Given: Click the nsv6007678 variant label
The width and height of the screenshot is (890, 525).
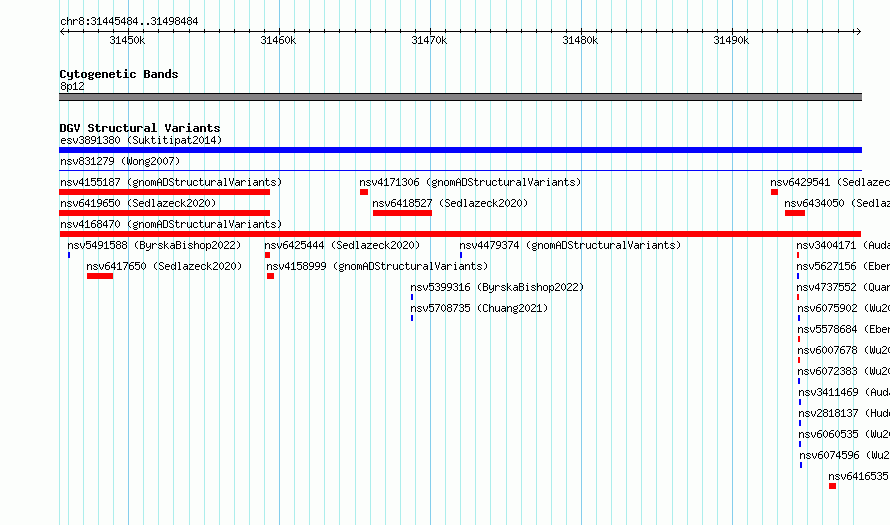Looking at the screenshot, I should (x=843, y=350).
